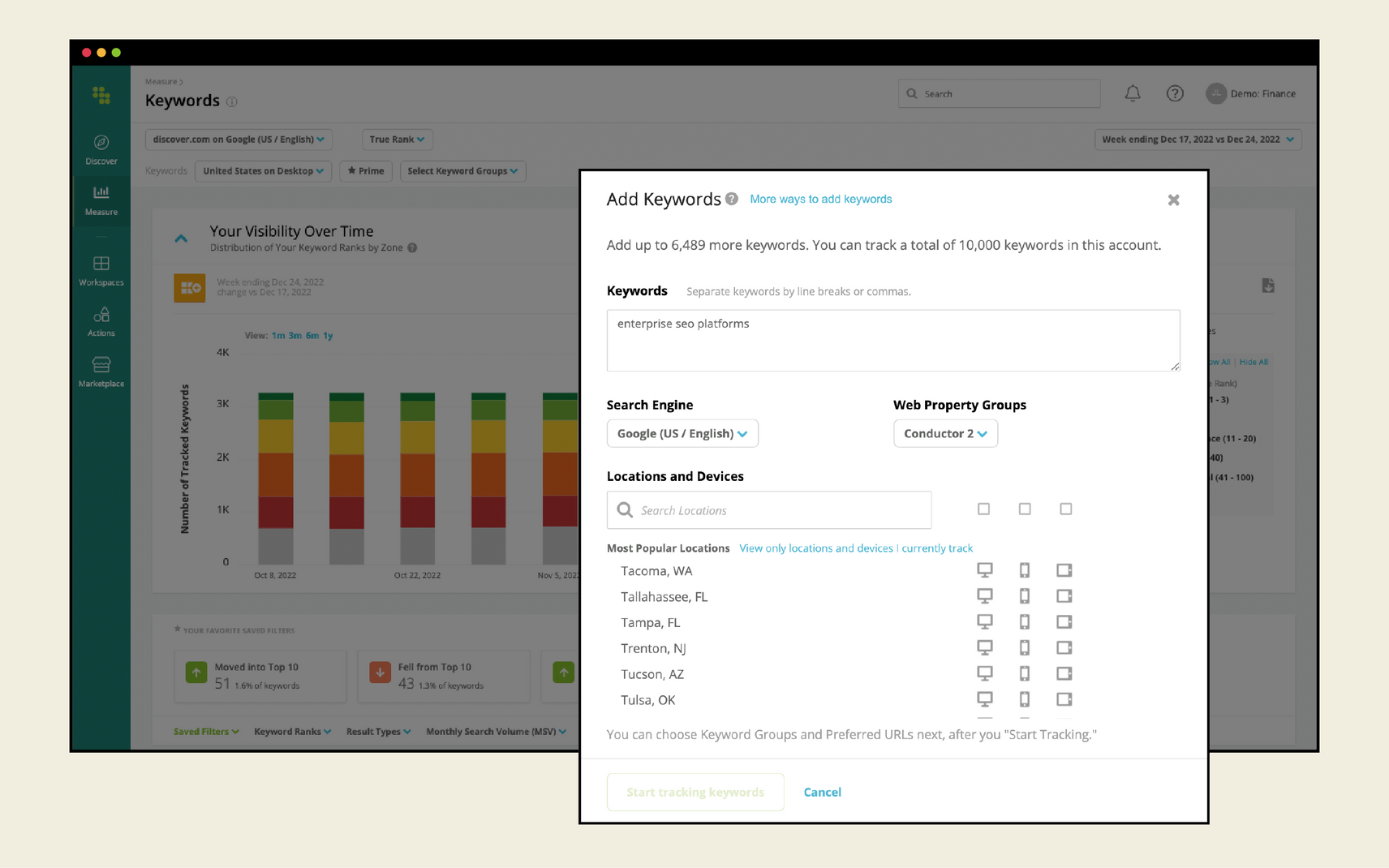
Task: Check the select-all box above the tablet column
Action: click(x=1066, y=509)
